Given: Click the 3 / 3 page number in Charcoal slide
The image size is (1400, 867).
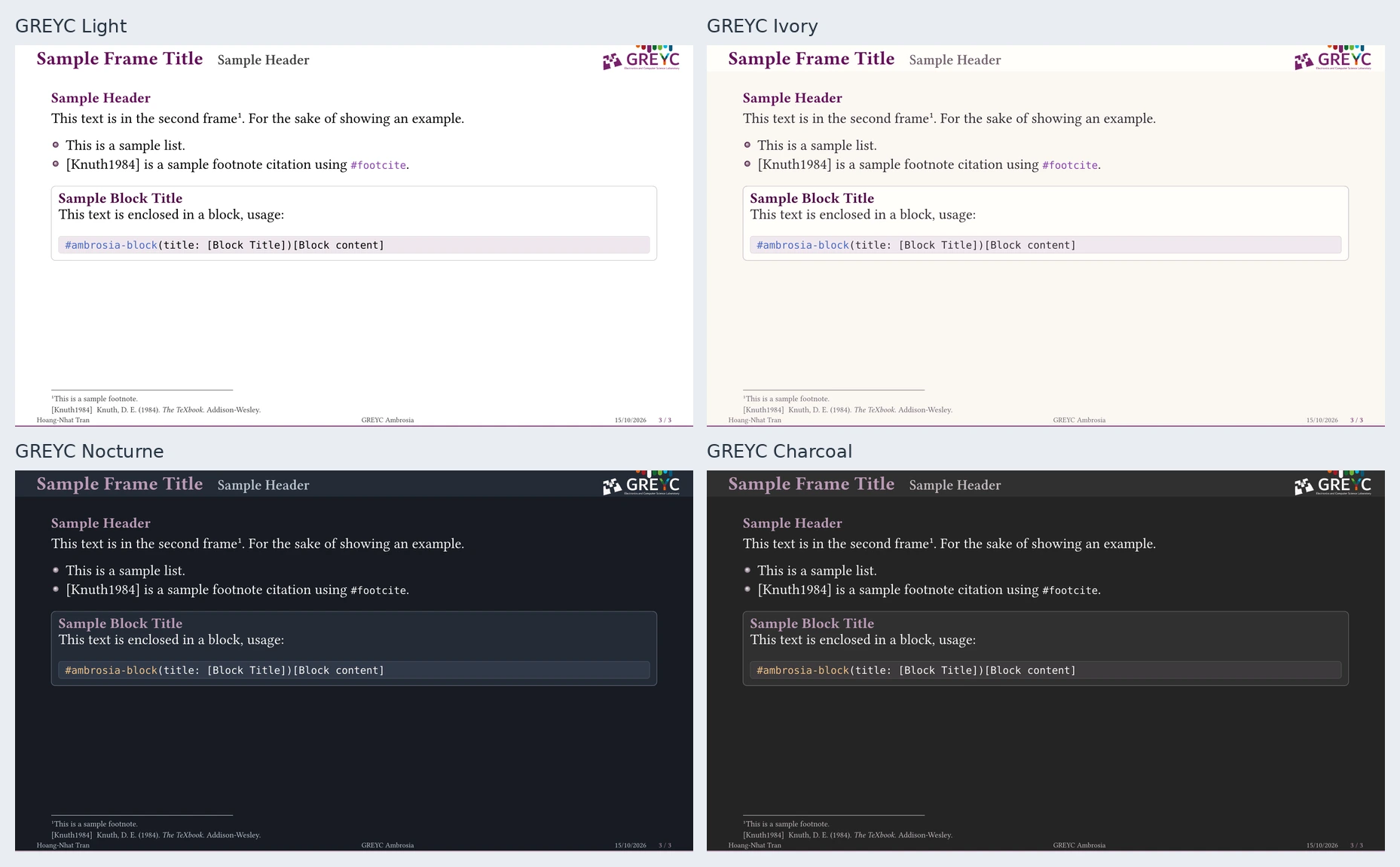Looking at the screenshot, I should (1356, 845).
